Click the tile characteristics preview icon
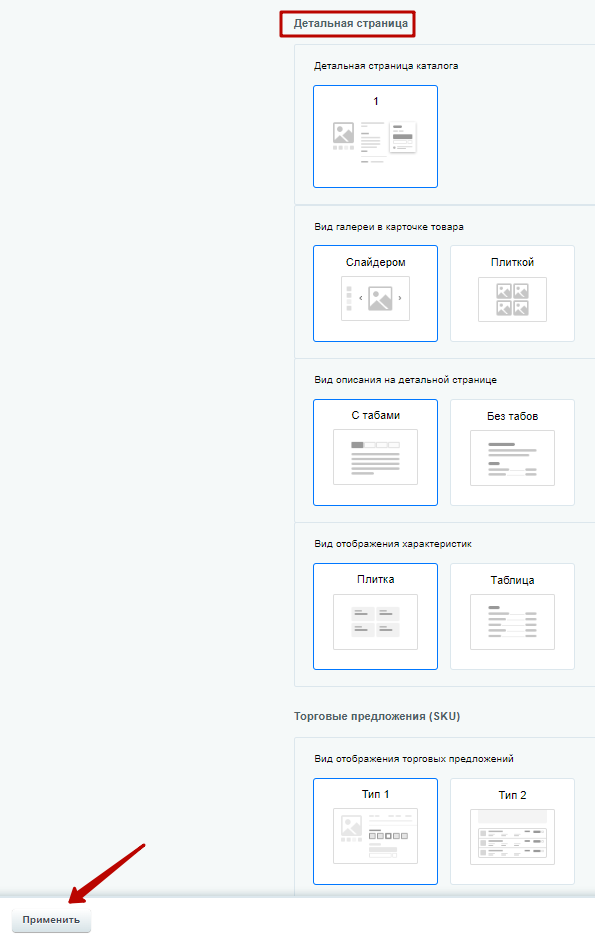Viewport: 595px width, 944px height. coord(375,622)
